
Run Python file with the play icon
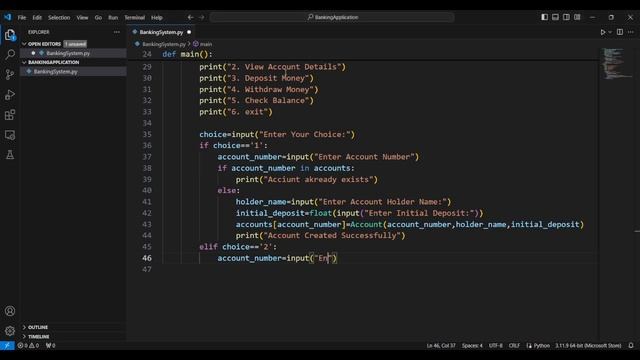click(602, 32)
